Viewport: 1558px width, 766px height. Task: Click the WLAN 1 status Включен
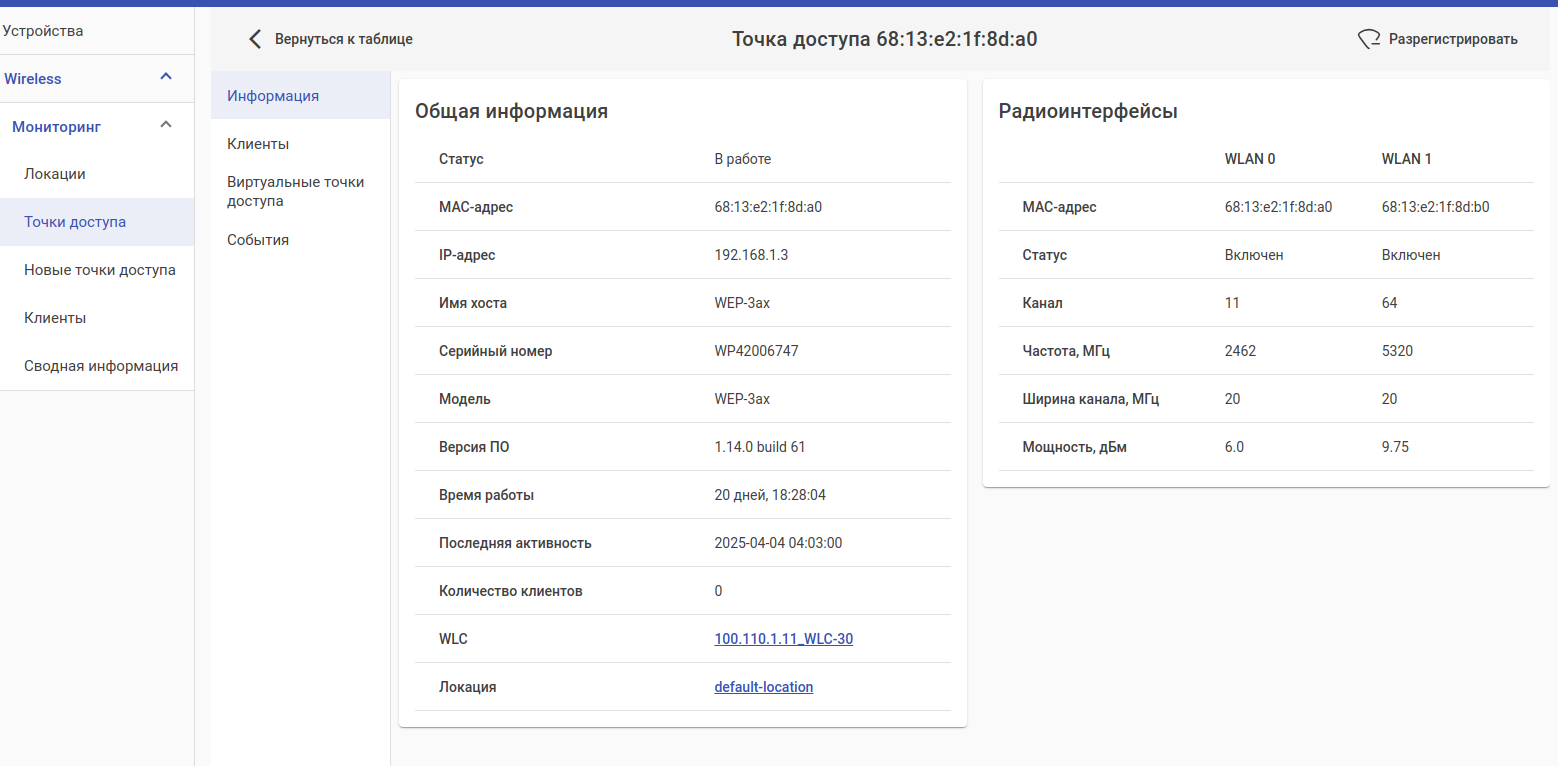click(1411, 255)
